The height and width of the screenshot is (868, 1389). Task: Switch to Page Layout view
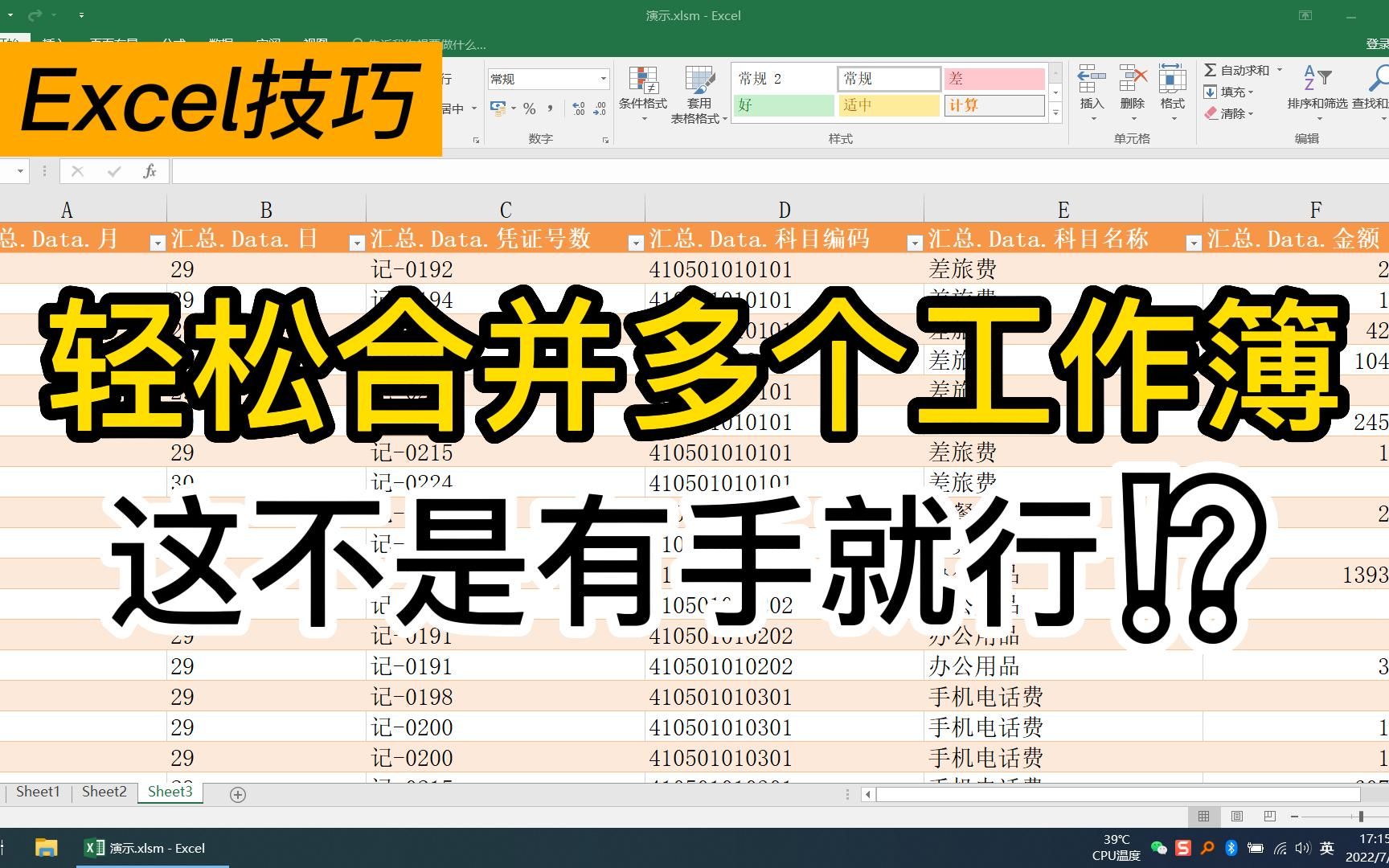point(1237,817)
